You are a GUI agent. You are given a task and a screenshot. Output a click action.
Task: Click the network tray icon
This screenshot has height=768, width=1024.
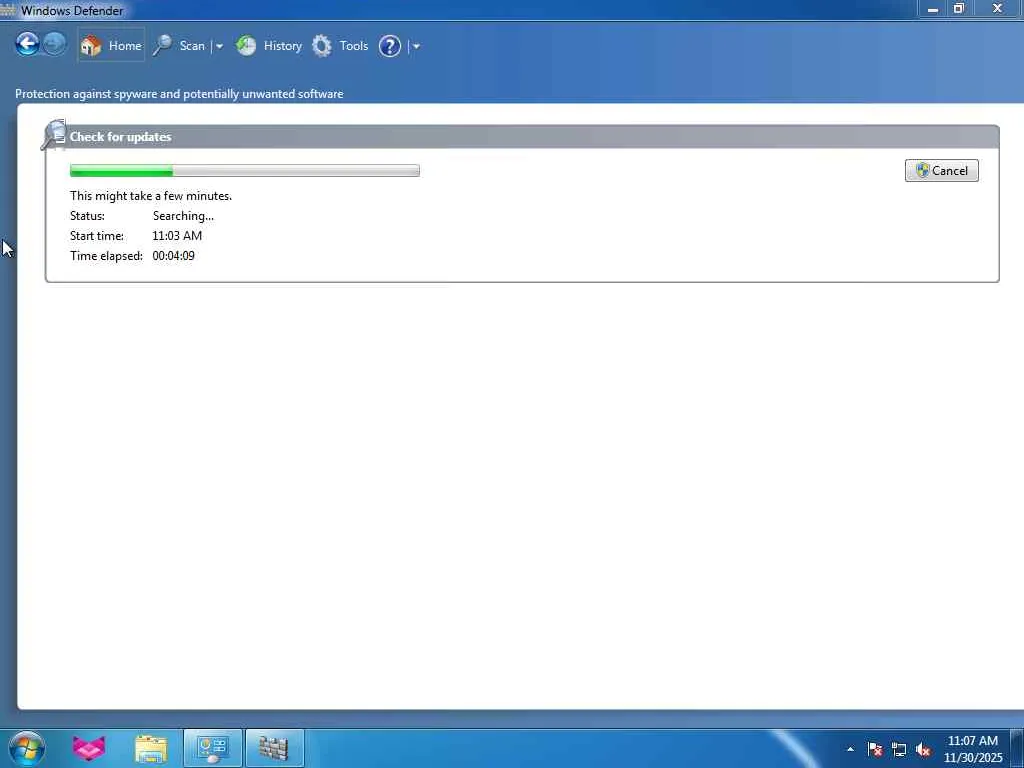point(899,750)
